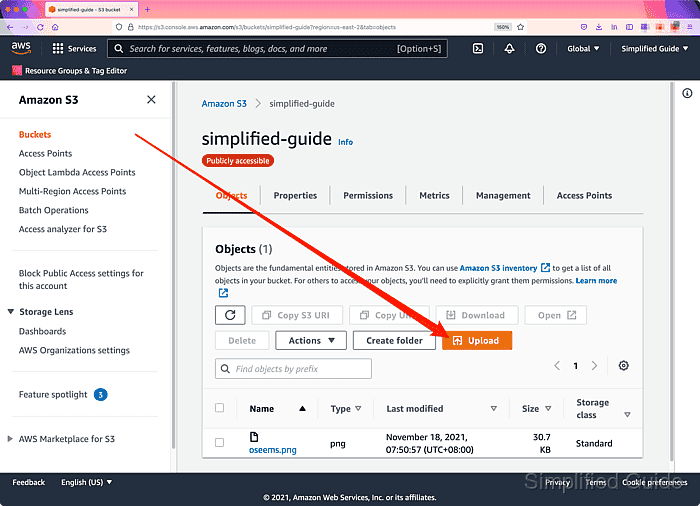Open the Info link next to bucket name
700x506 pixels.
(345, 142)
